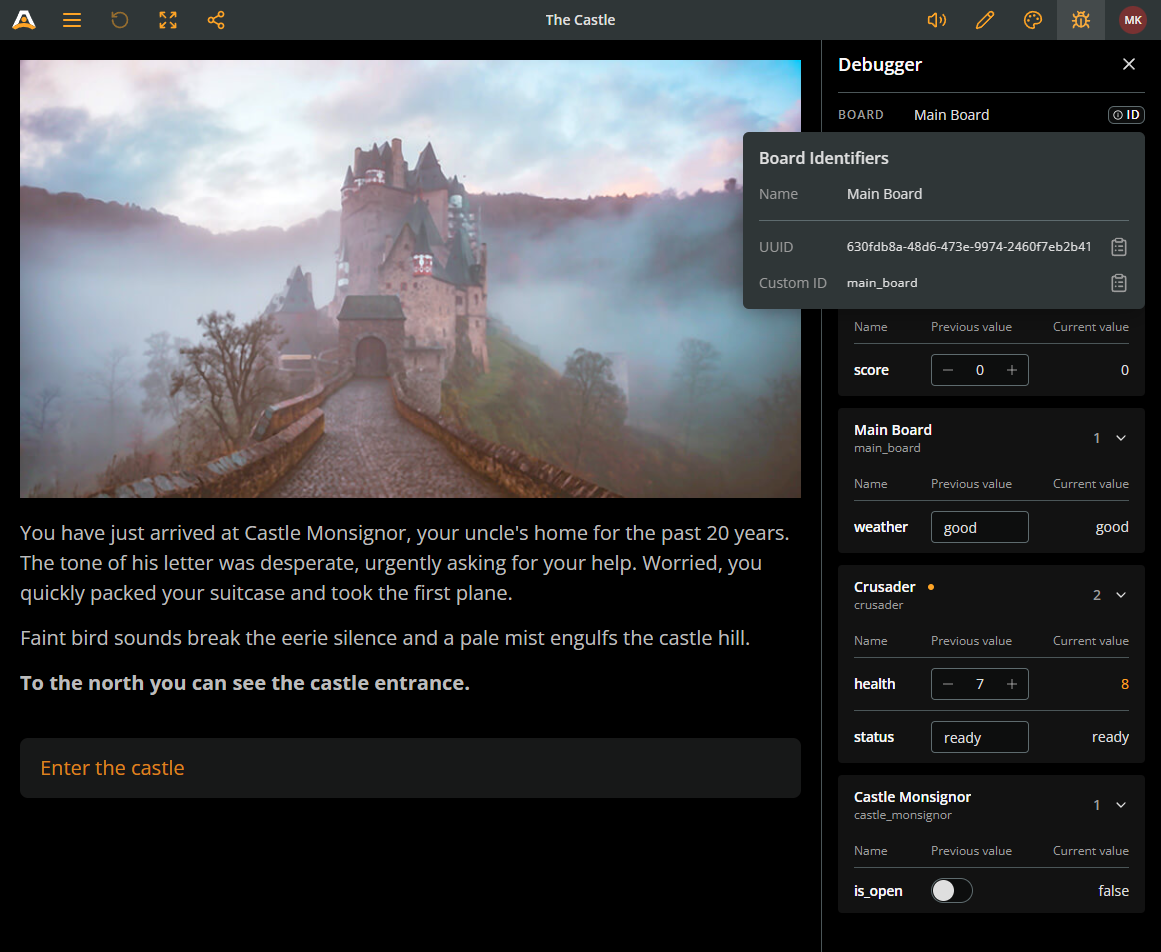The height and width of the screenshot is (952, 1161).
Task: Copy the Custom ID main_board
Action: [x=1119, y=283]
